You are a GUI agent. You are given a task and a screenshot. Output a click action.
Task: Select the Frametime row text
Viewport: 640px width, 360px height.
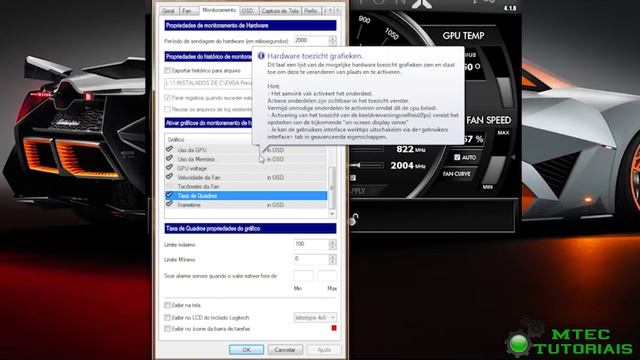pos(189,205)
